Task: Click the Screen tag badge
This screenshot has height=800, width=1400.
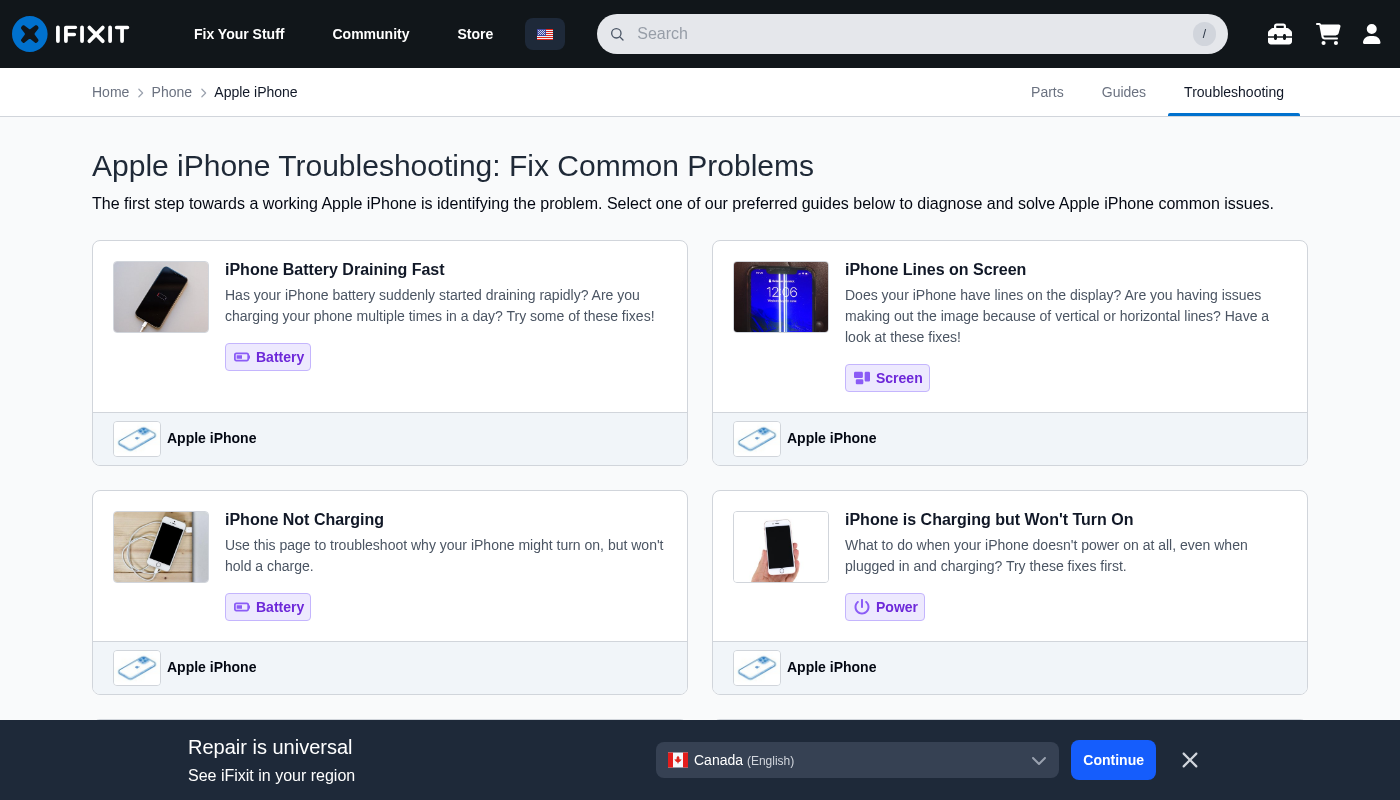Action: pyautogui.click(x=887, y=378)
